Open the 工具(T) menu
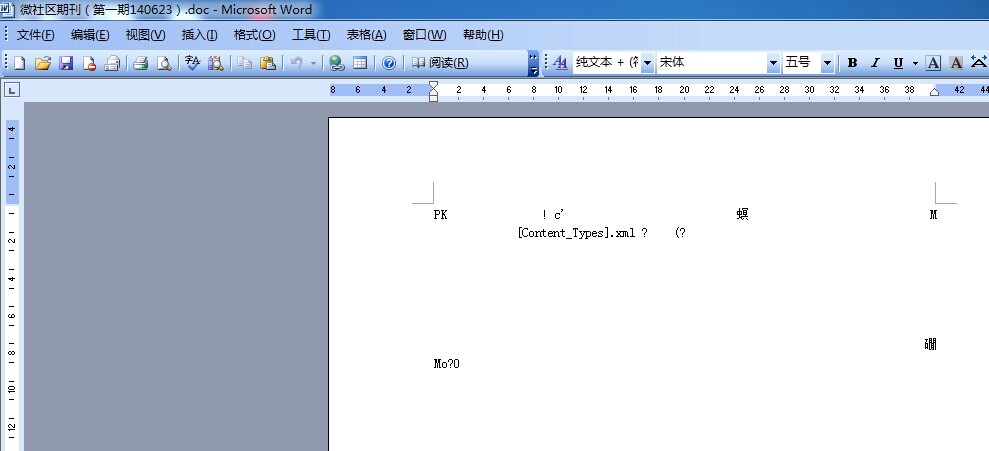 tap(310, 35)
